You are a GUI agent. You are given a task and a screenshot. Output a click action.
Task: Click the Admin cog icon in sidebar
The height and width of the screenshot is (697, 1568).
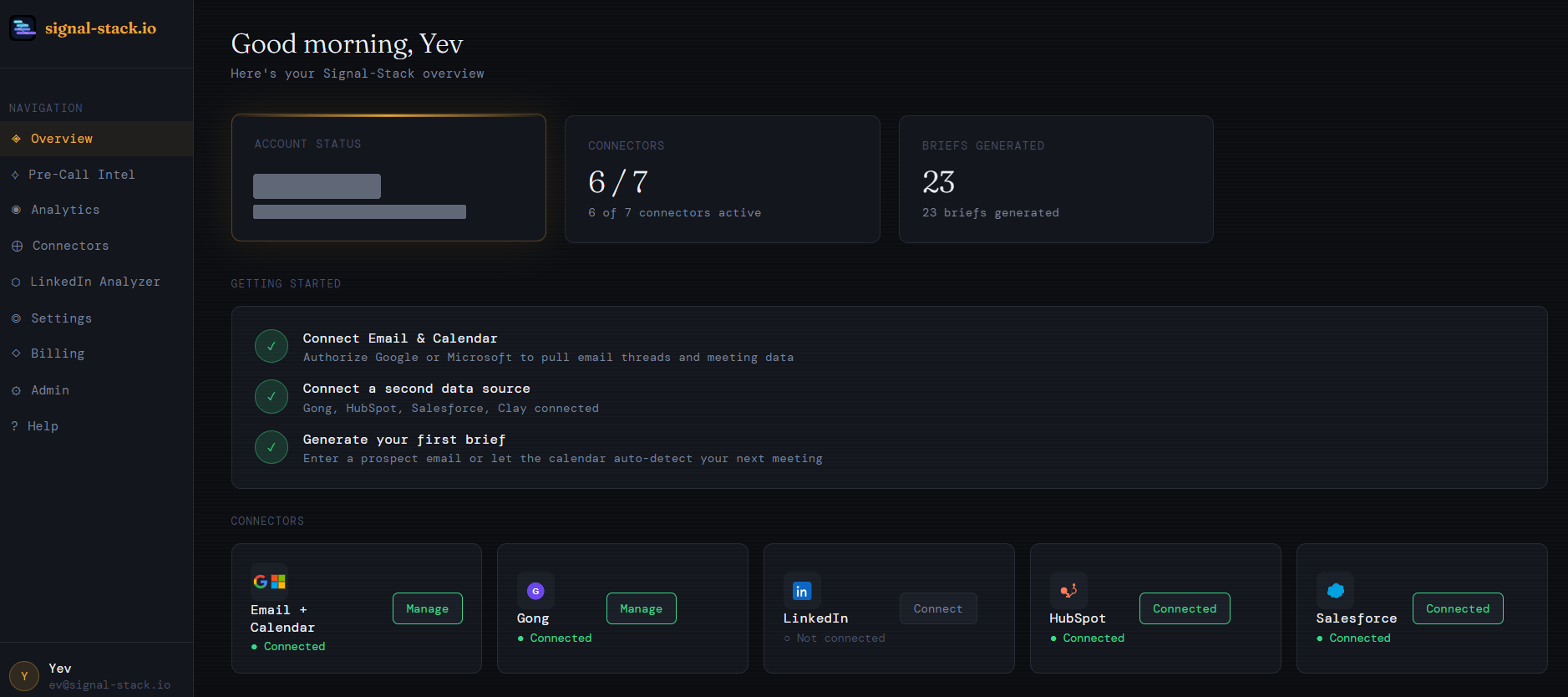point(16,390)
